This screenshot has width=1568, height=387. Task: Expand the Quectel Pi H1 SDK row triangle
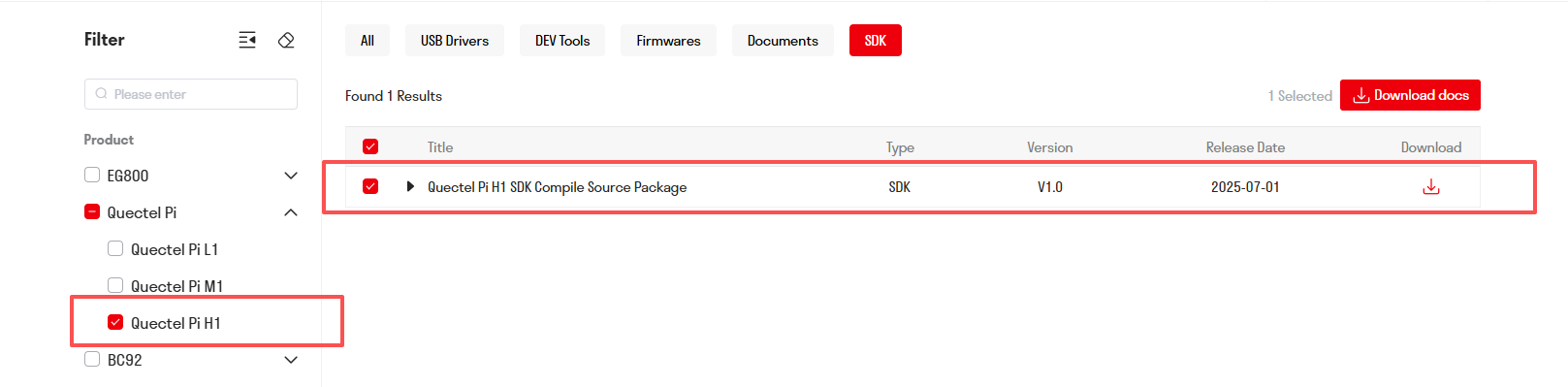(x=410, y=186)
